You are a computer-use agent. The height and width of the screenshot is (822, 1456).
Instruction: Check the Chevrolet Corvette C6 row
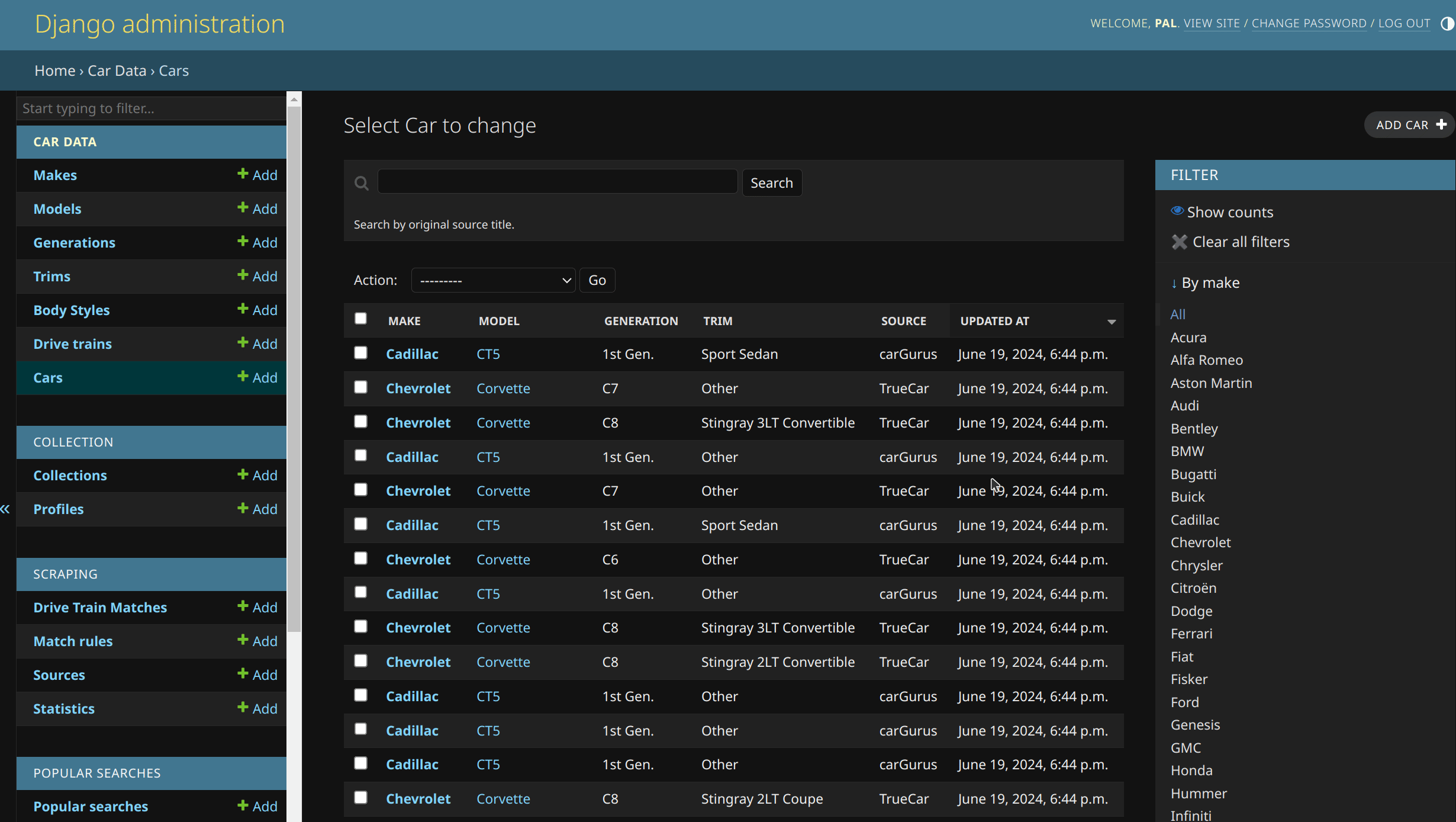(360, 558)
